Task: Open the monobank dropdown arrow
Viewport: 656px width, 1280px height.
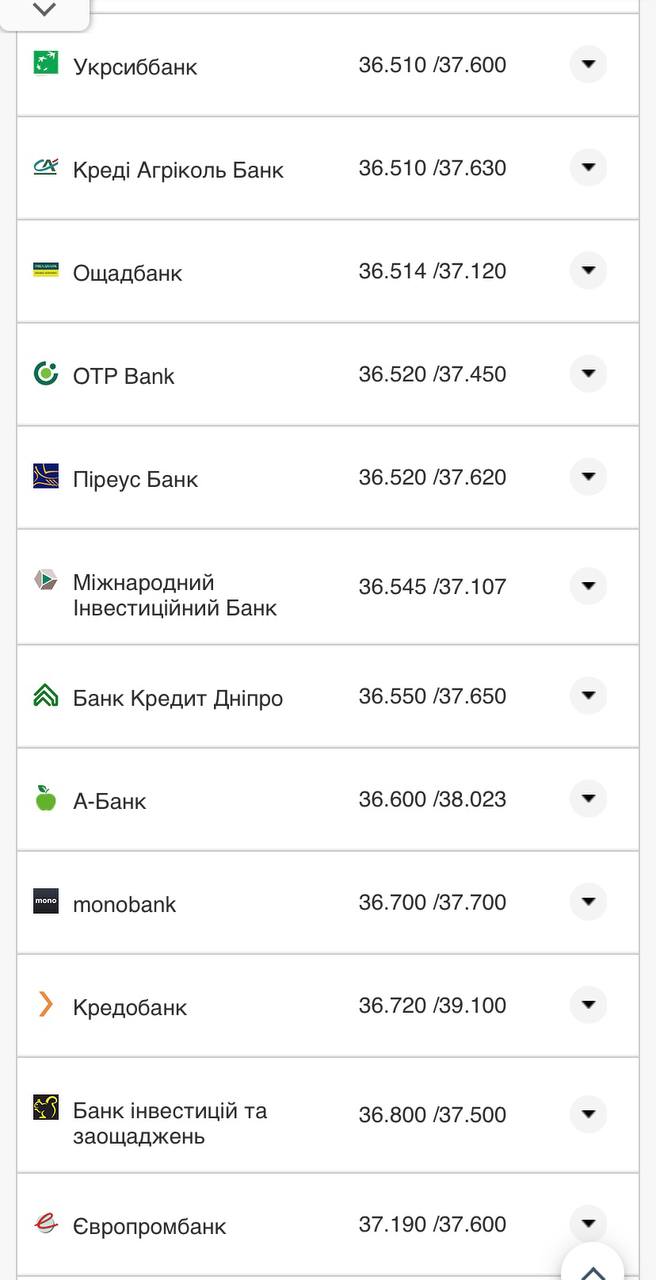Action: click(588, 901)
